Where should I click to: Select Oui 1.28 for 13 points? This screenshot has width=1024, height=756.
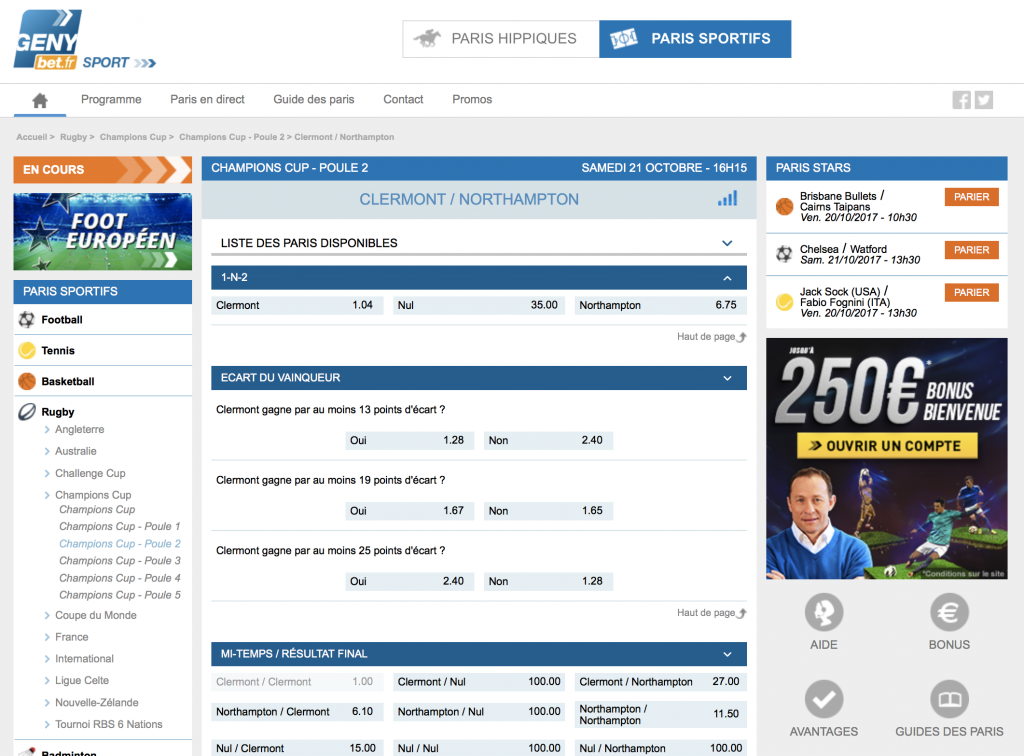click(409, 440)
